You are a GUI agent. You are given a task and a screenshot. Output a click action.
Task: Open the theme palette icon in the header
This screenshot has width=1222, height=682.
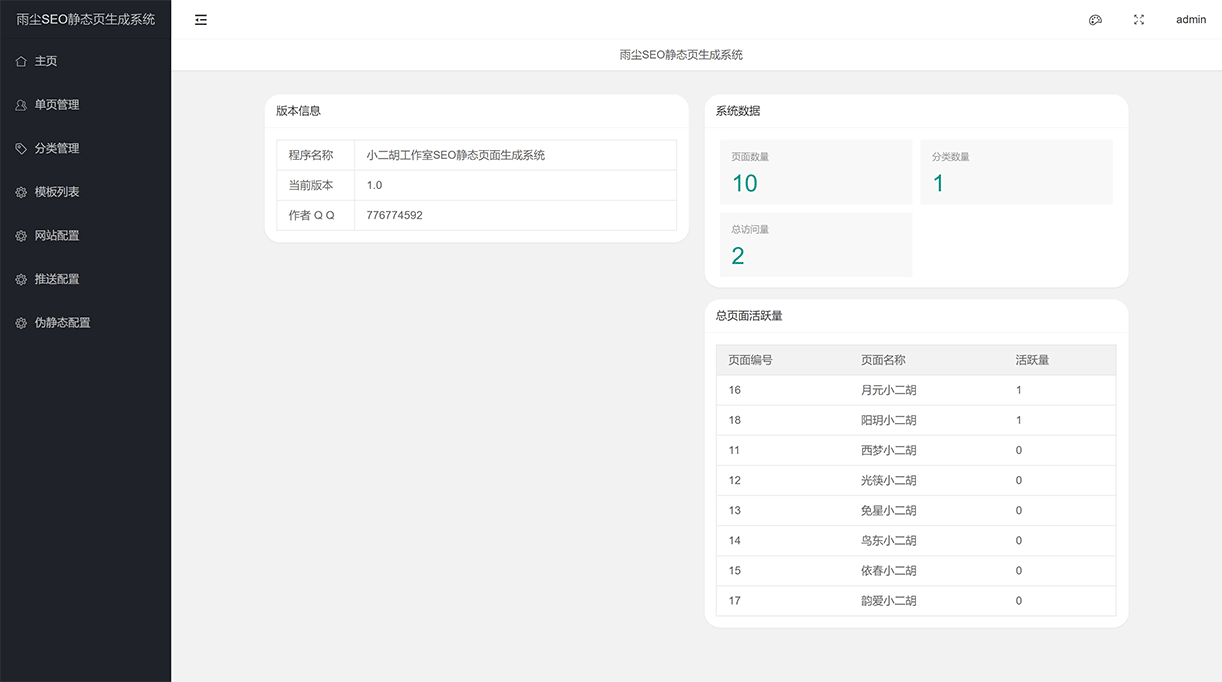1095,19
